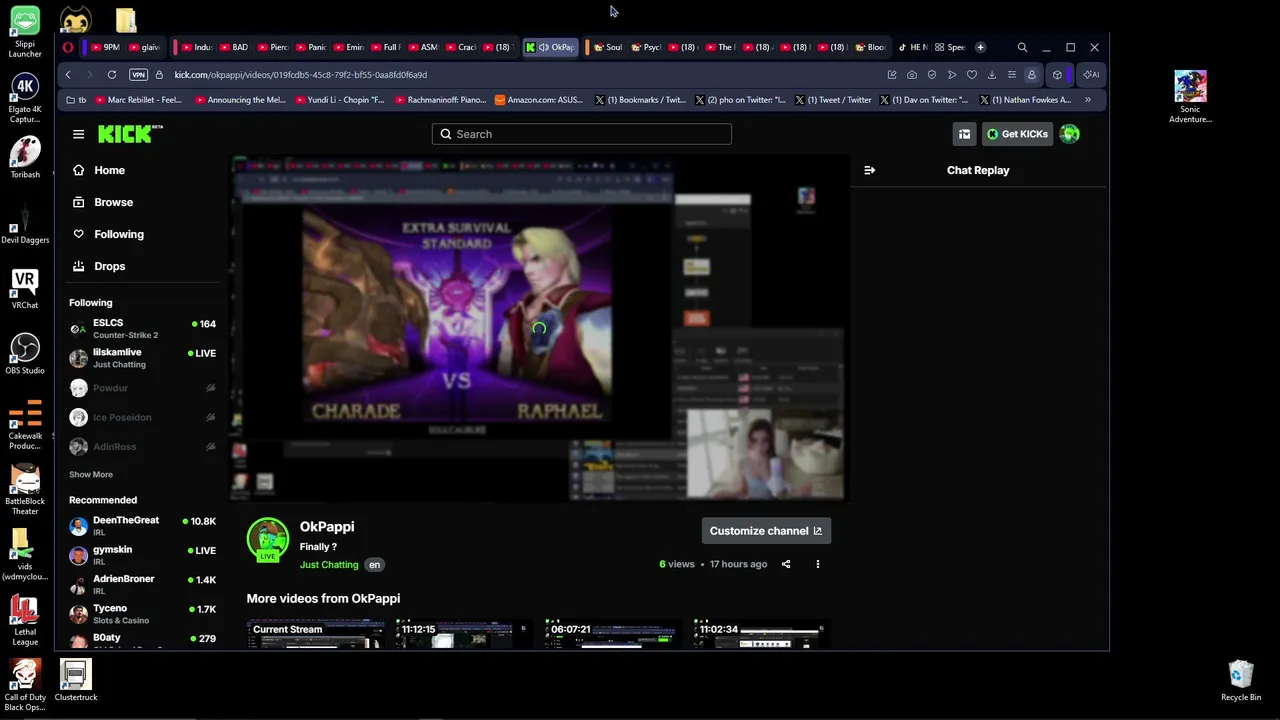This screenshot has height=720, width=1280.
Task: Open a new browser tab with plus
Action: tap(980, 47)
